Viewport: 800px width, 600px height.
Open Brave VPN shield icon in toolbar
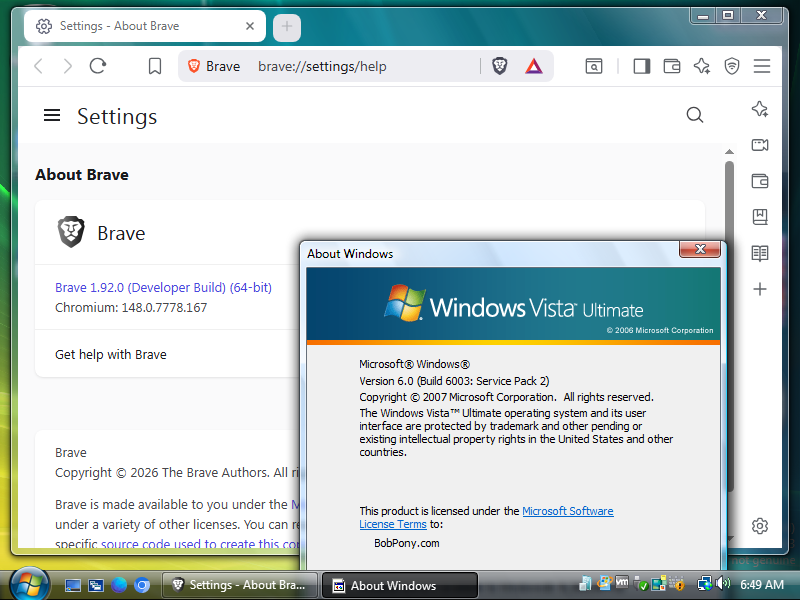click(x=732, y=66)
